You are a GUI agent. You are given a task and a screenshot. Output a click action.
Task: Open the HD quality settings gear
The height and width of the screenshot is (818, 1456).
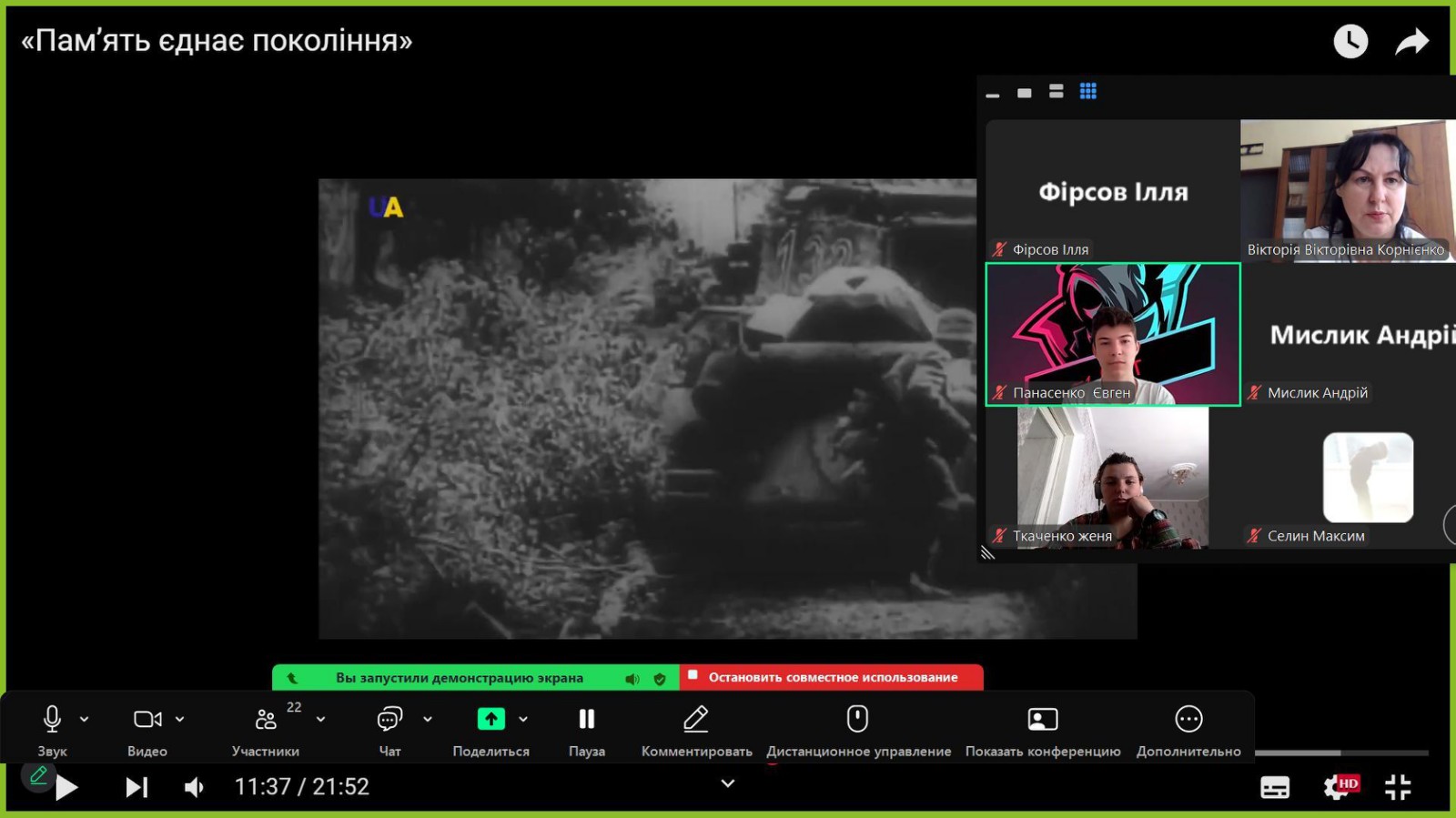pos(1340,787)
